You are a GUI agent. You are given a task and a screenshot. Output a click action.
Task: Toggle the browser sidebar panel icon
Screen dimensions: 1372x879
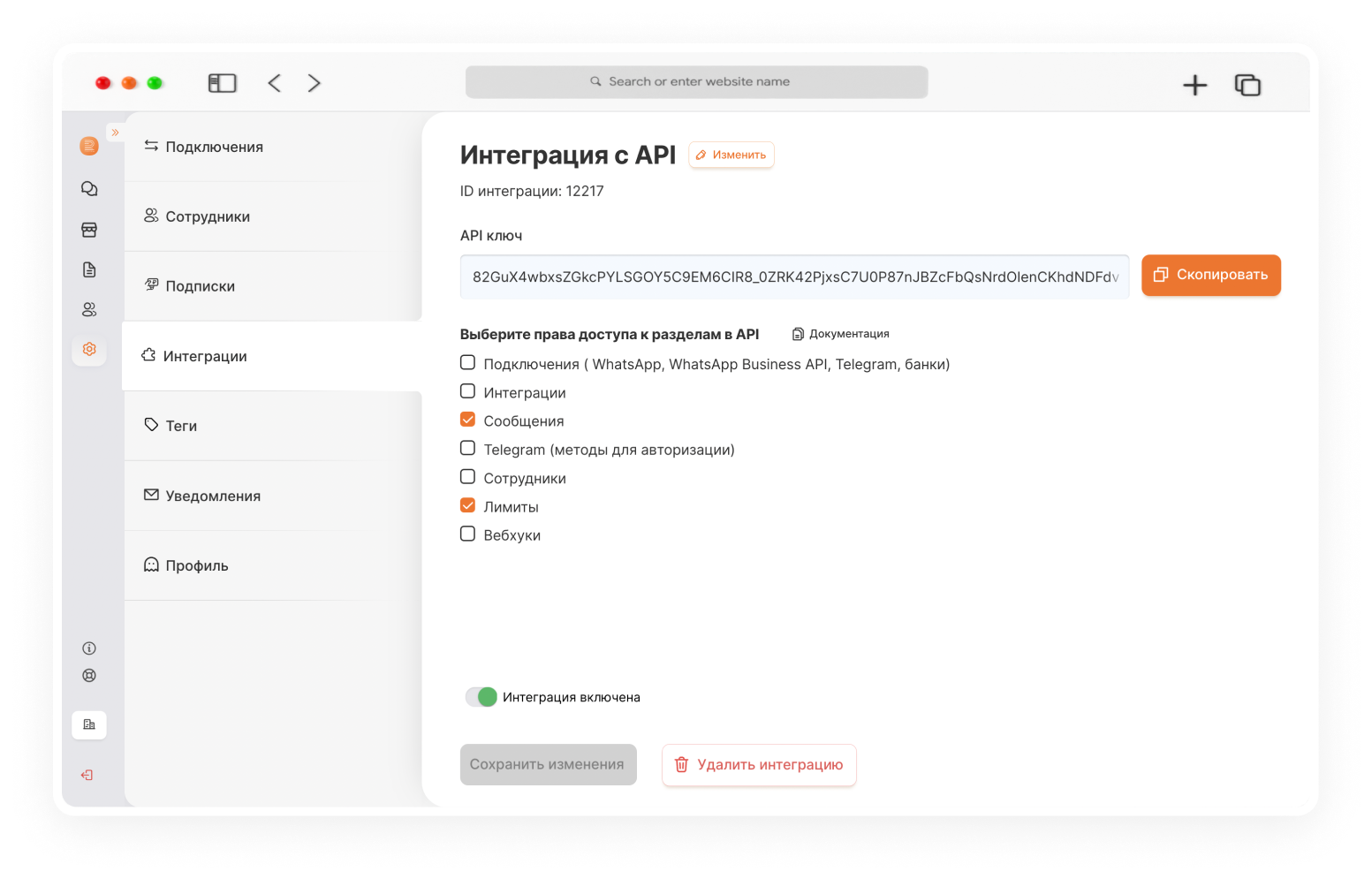coord(223,83)
